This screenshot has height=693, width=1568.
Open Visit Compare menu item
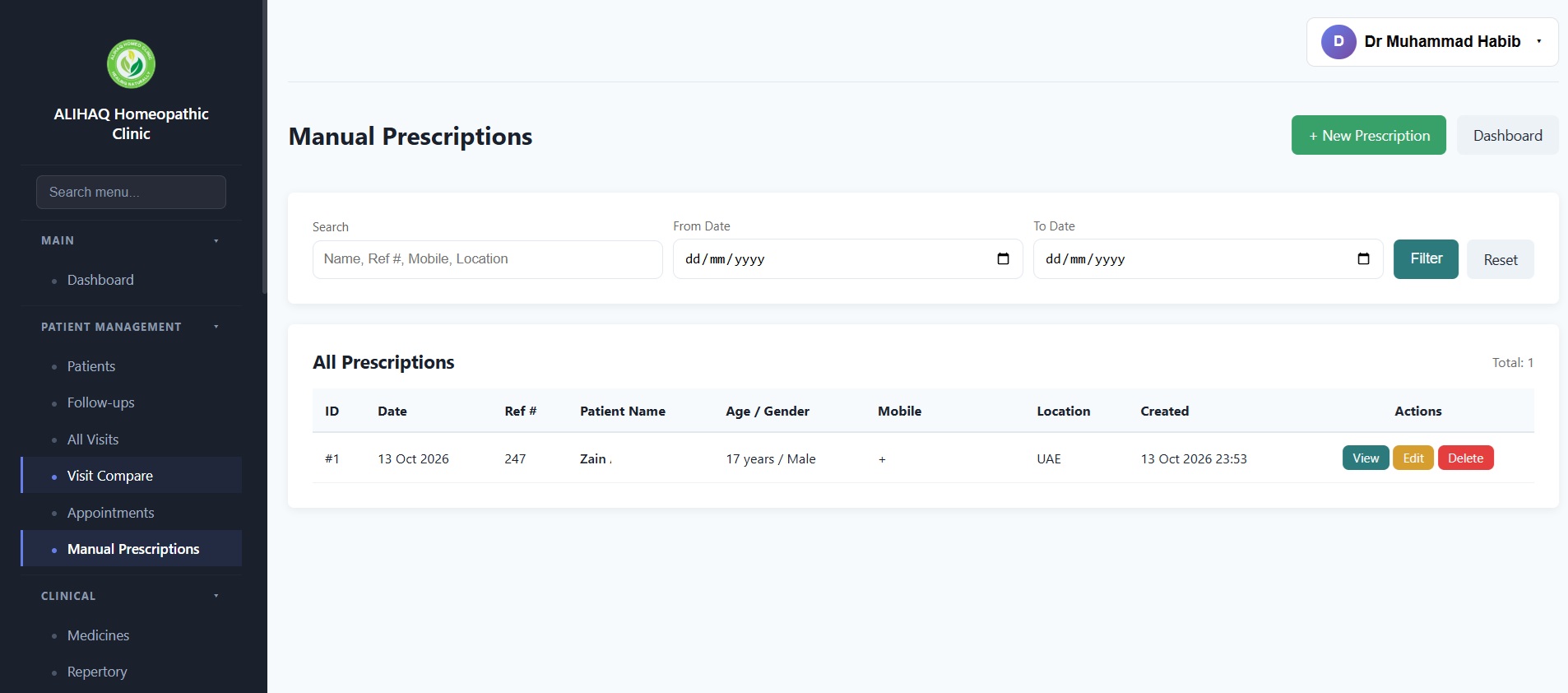(132, 476)
